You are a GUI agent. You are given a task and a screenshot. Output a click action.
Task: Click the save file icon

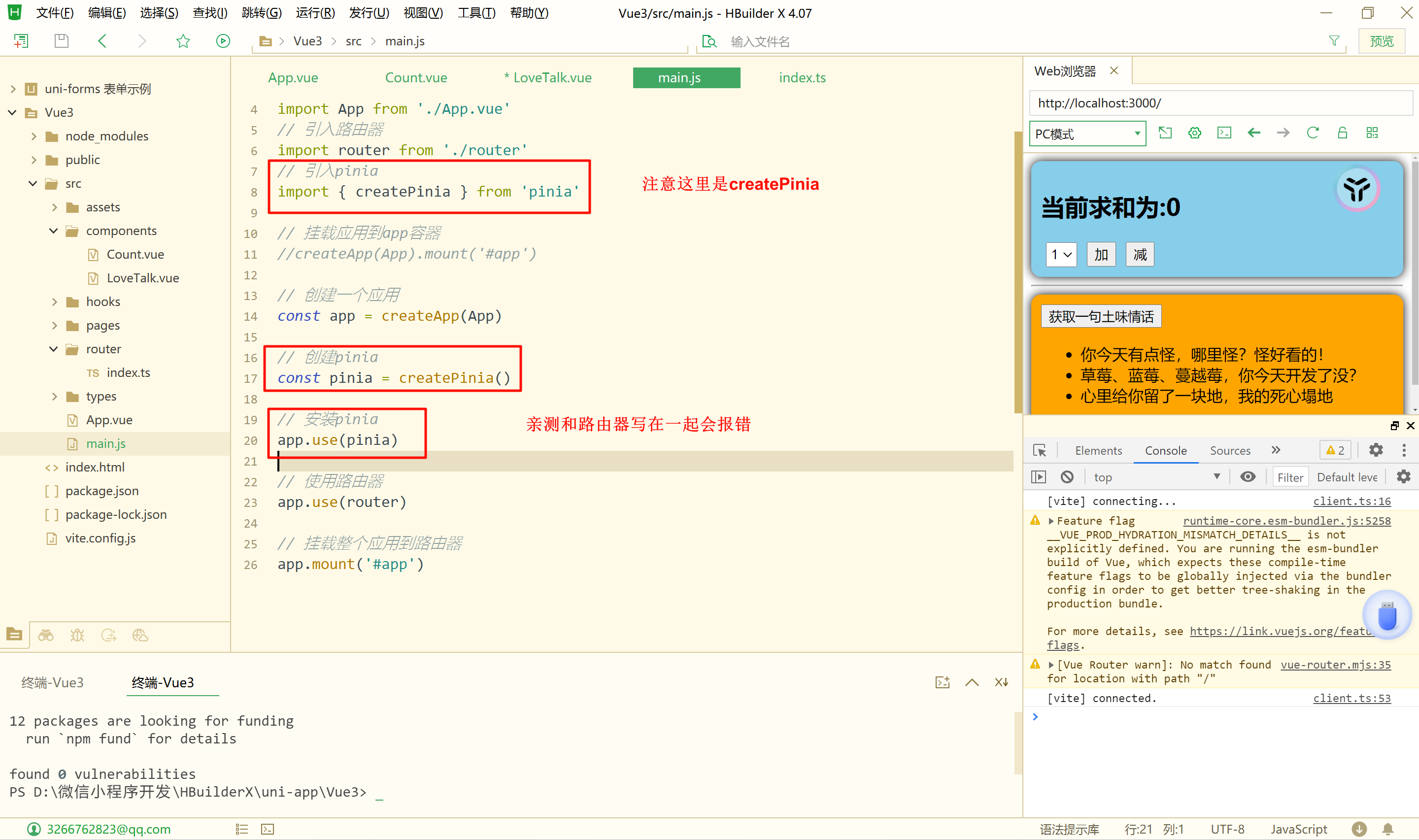[x=61, y=41]
